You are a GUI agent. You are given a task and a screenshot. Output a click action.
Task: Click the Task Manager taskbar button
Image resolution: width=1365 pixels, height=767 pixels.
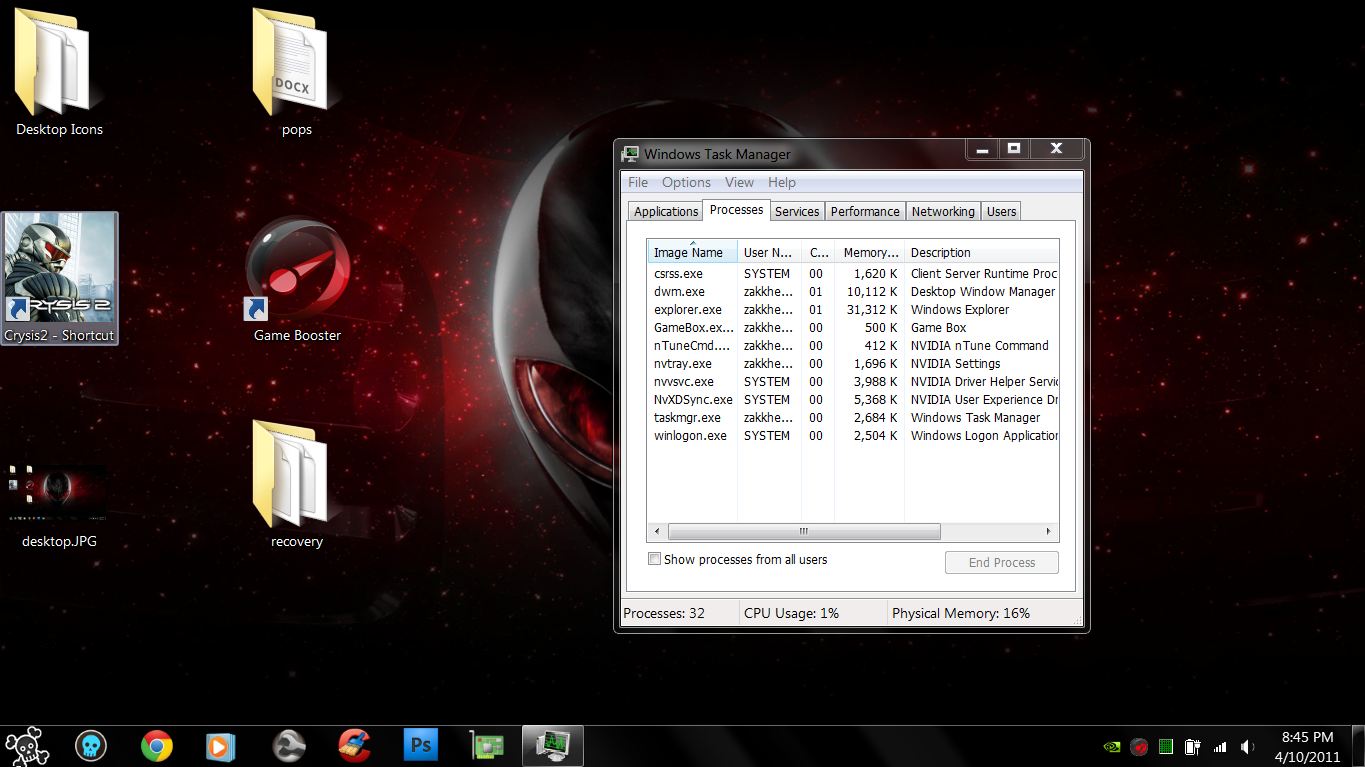point(553,746)
